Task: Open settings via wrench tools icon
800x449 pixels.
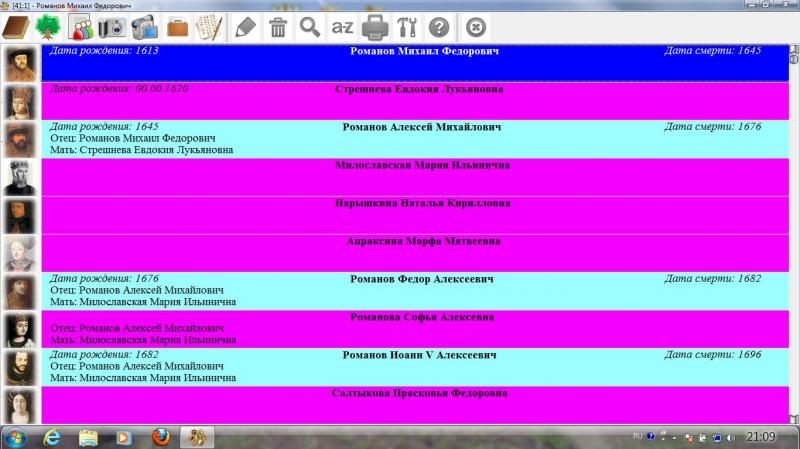Action: click(x=407, y=27)
